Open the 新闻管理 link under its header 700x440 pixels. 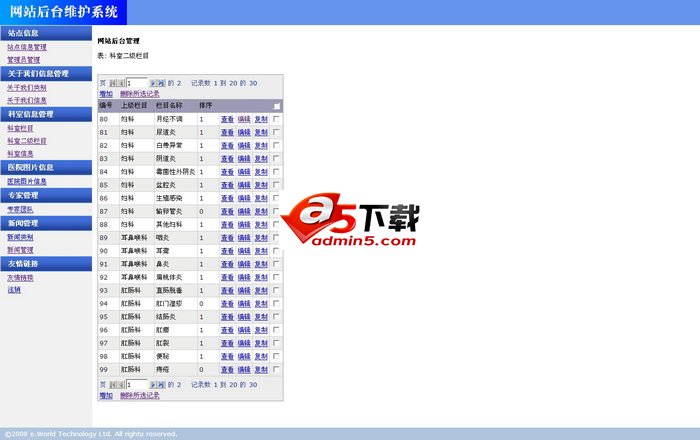20,250
